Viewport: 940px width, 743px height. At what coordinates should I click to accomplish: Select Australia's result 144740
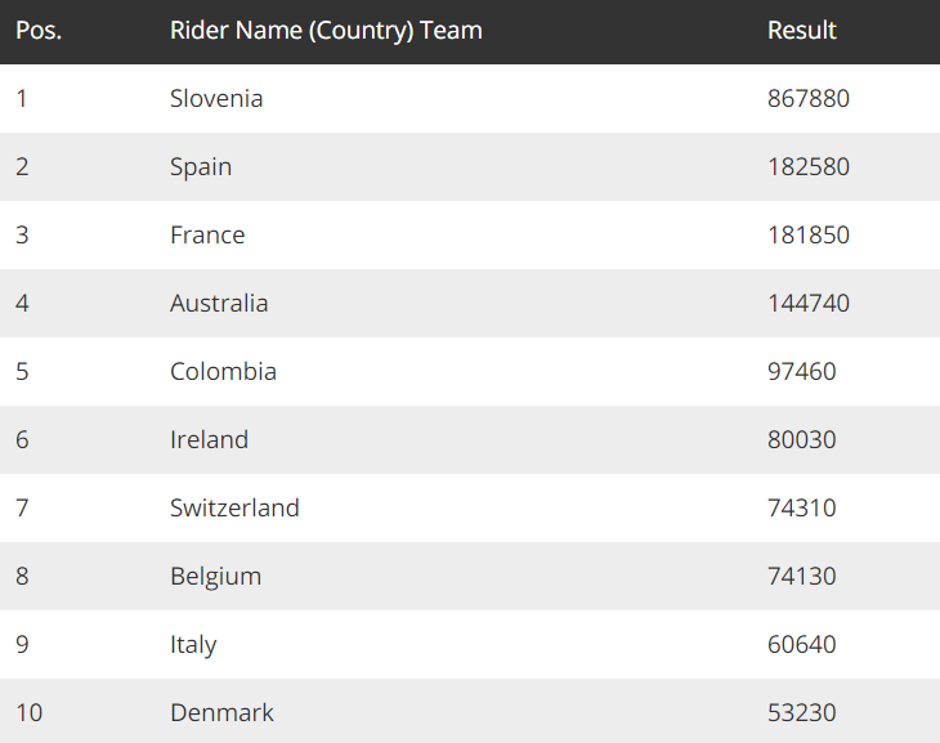click(809, 303)
